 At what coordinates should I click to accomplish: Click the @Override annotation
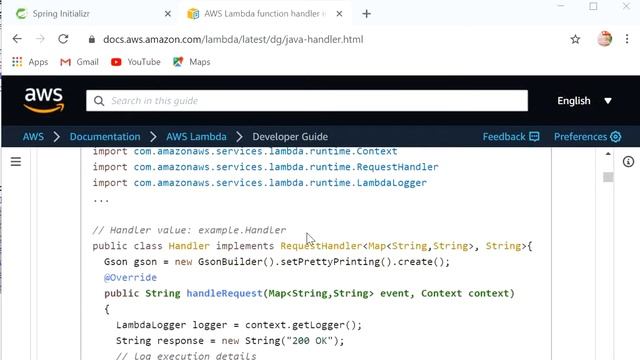point(130,278)
